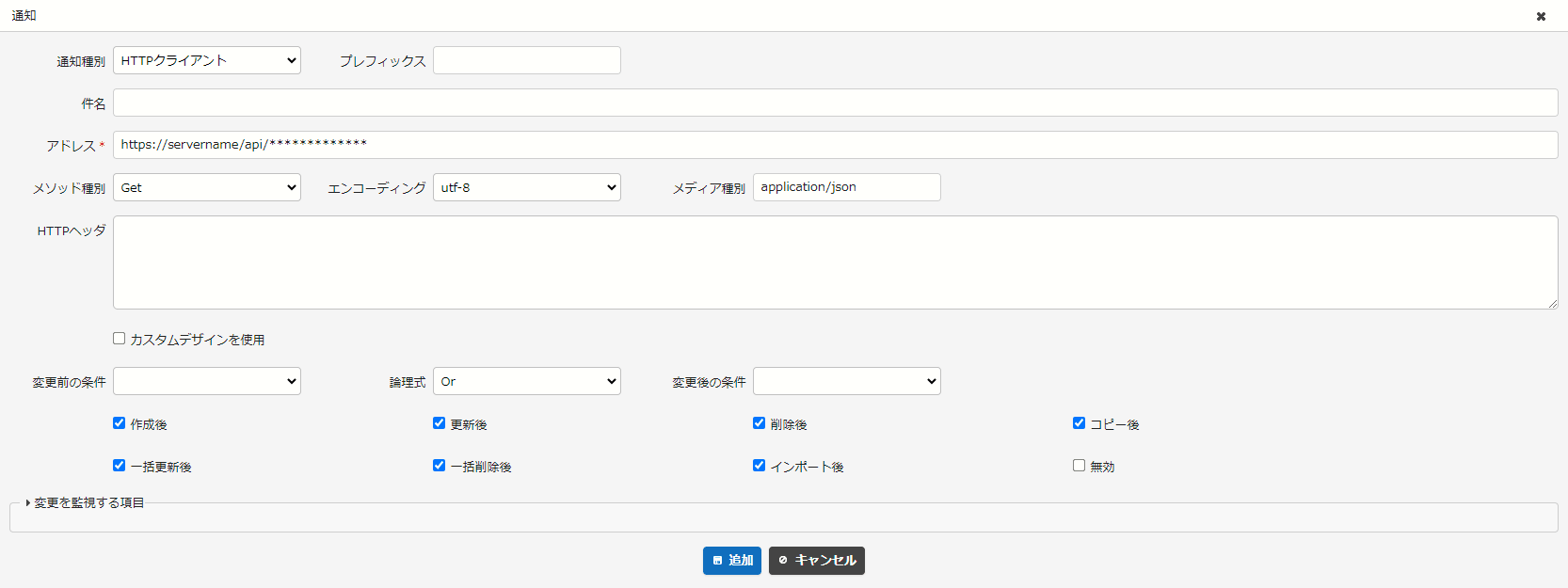Viewport: 1568px width, 588px height.
Task: Close the 通知 dialog with the X icon
Action: [1541, 16]
